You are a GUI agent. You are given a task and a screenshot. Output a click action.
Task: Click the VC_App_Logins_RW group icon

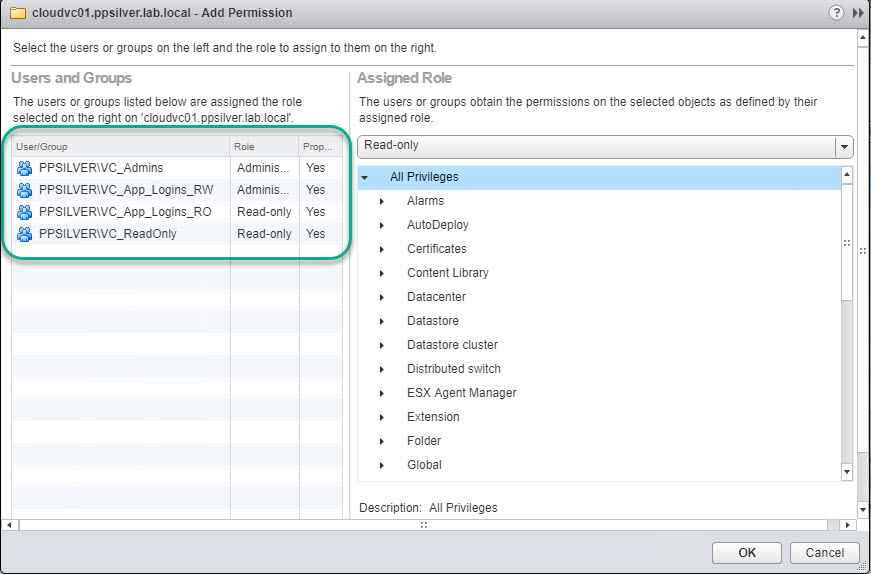click(25, 190)
